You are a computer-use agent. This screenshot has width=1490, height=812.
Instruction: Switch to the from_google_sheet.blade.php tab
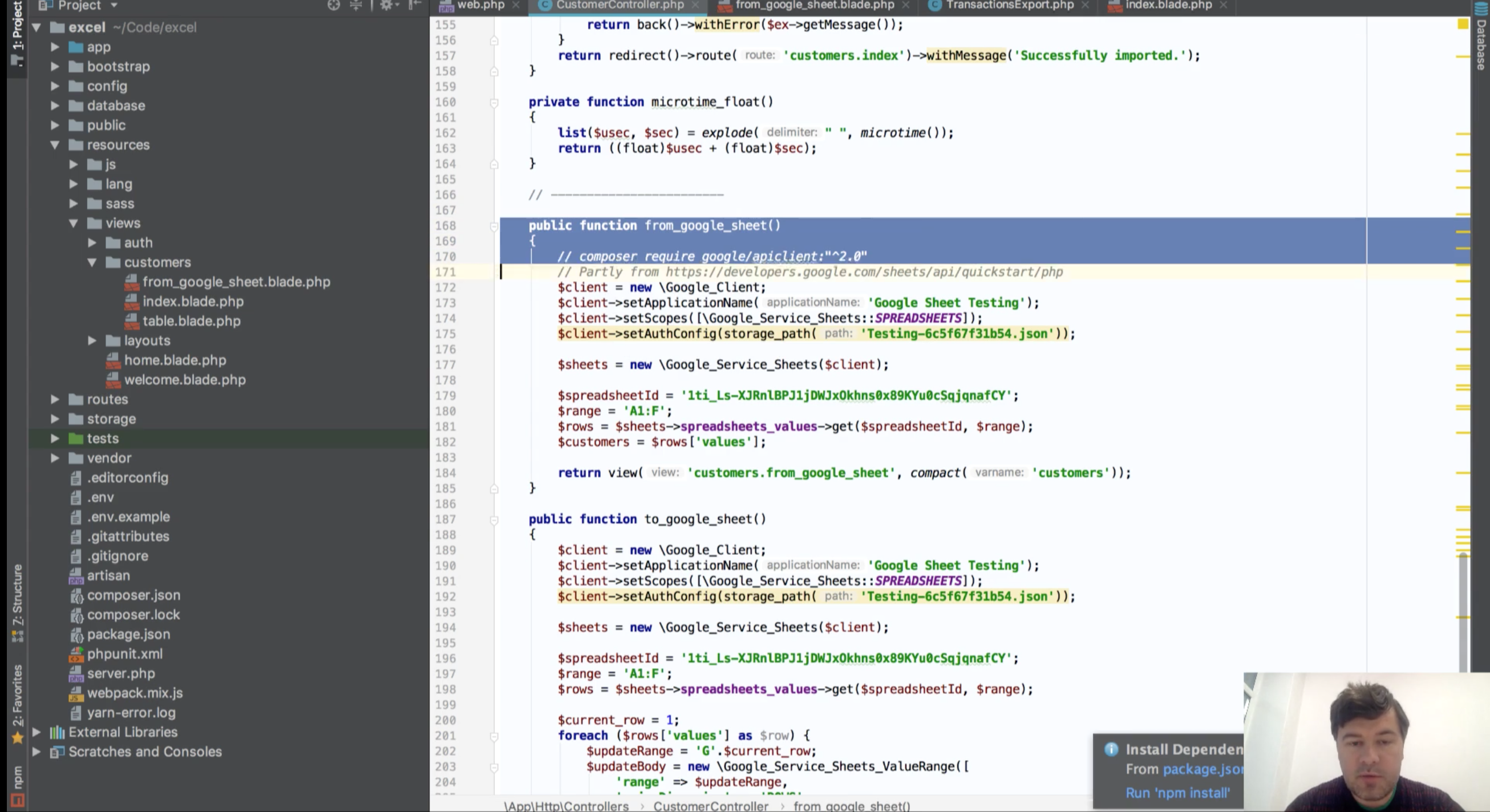(815, 5)
